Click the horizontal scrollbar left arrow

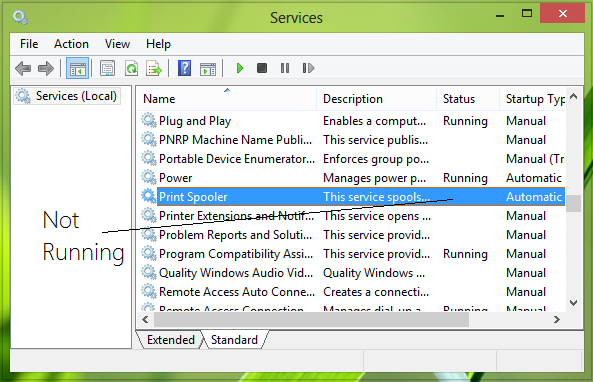(x=145, y=320)
